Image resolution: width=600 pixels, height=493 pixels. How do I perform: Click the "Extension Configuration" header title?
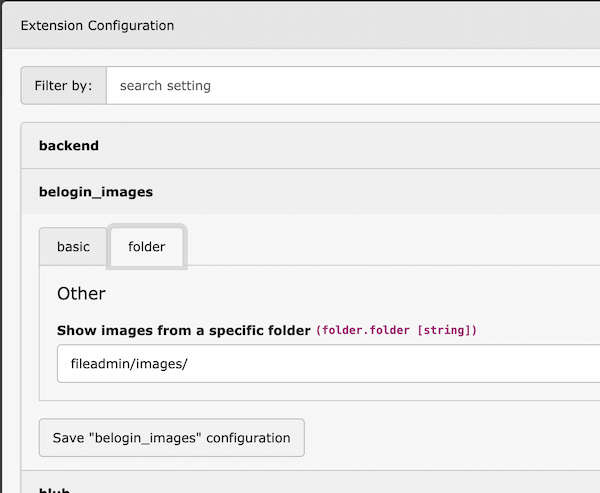click(x=97, y=25)
